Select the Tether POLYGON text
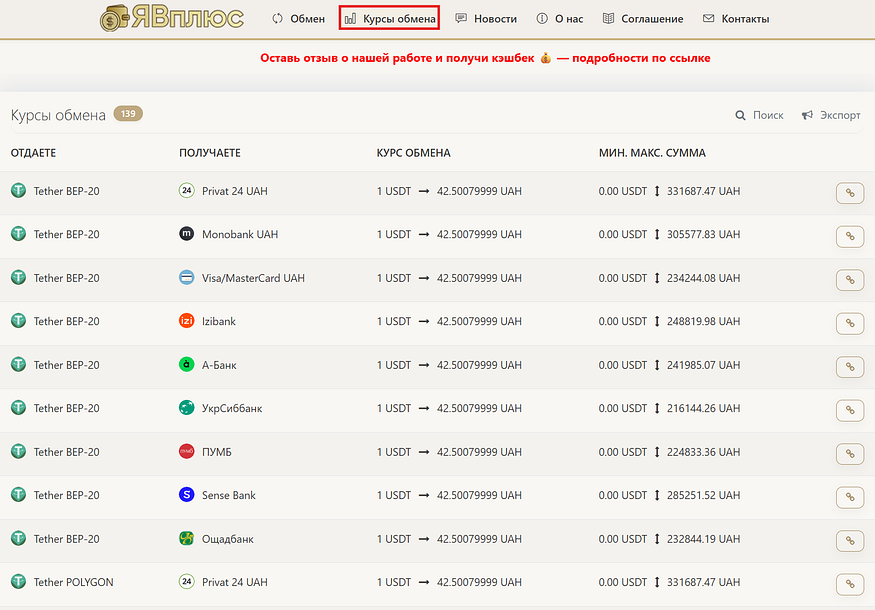 point(73,582)
